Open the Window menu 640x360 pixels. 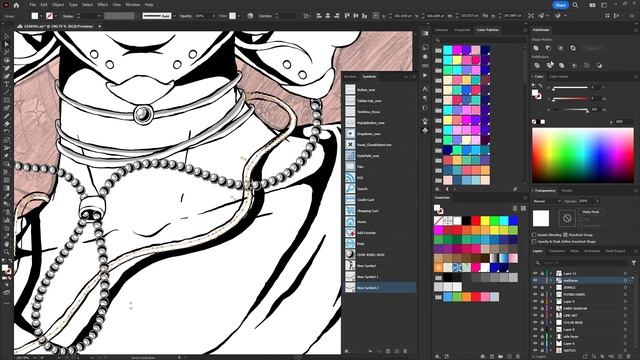point(133,5)
